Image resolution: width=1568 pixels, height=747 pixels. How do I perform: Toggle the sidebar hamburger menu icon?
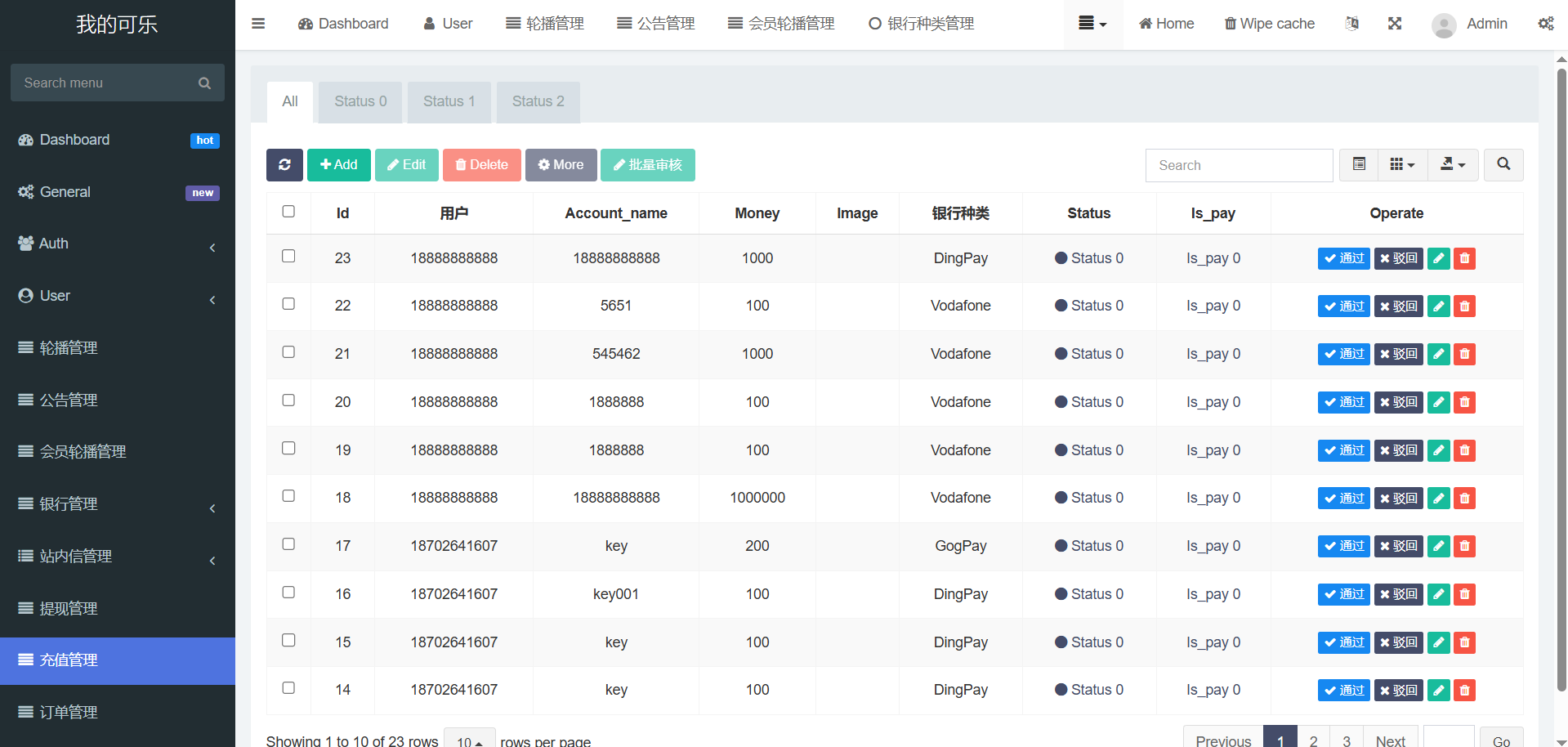point(258,24)
